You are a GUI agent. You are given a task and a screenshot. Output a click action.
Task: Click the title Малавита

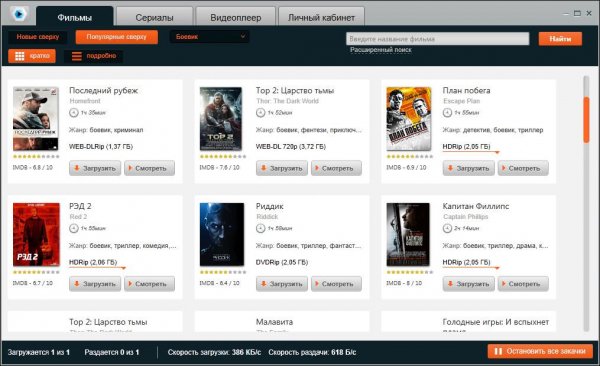(x=274, y=322)
